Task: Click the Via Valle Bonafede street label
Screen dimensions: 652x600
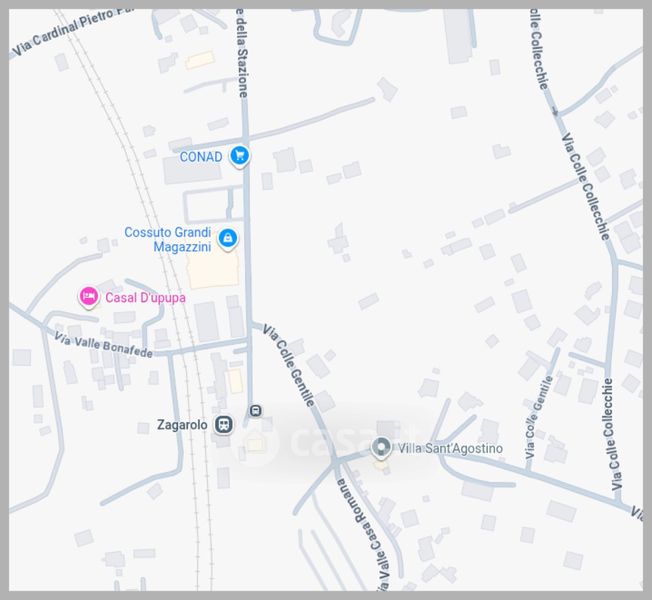Action: tap(104, 346)
